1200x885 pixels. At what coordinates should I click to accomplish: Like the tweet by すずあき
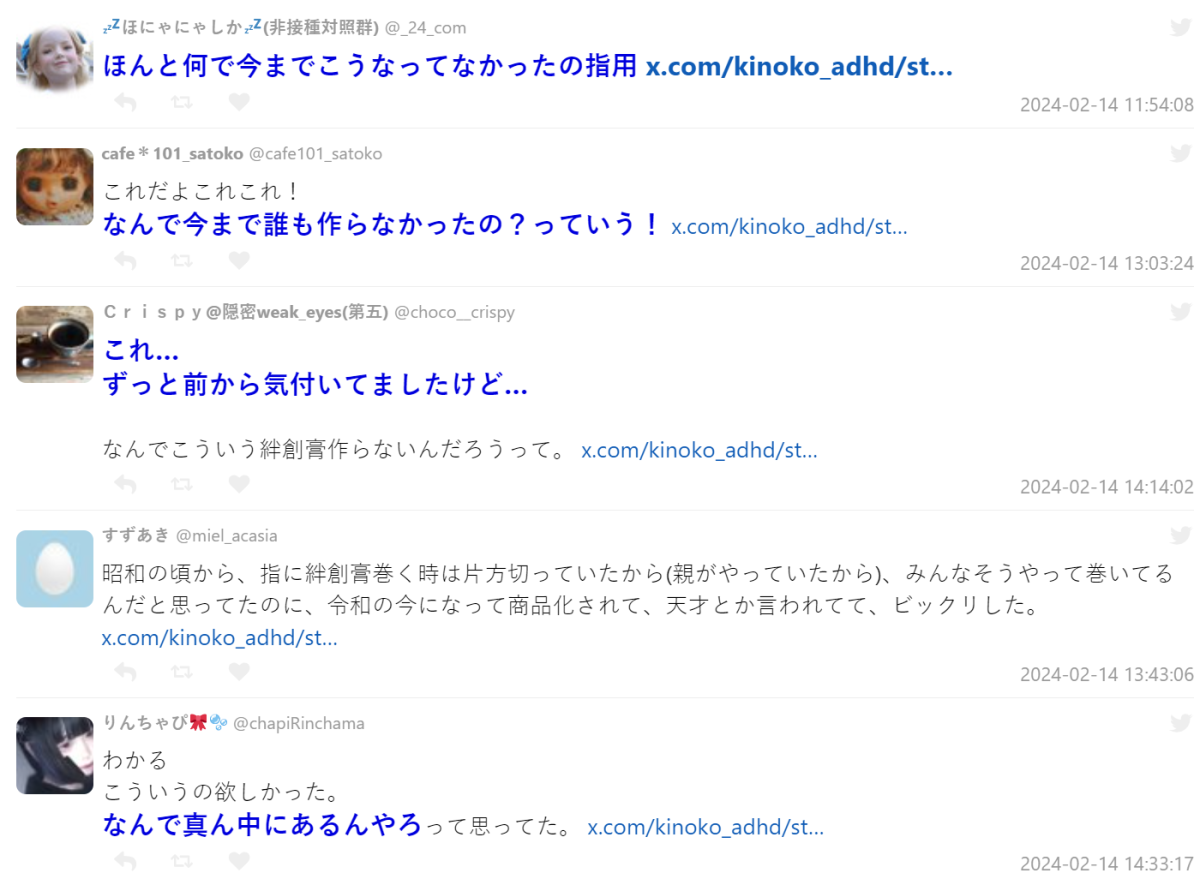pos(238,672)
